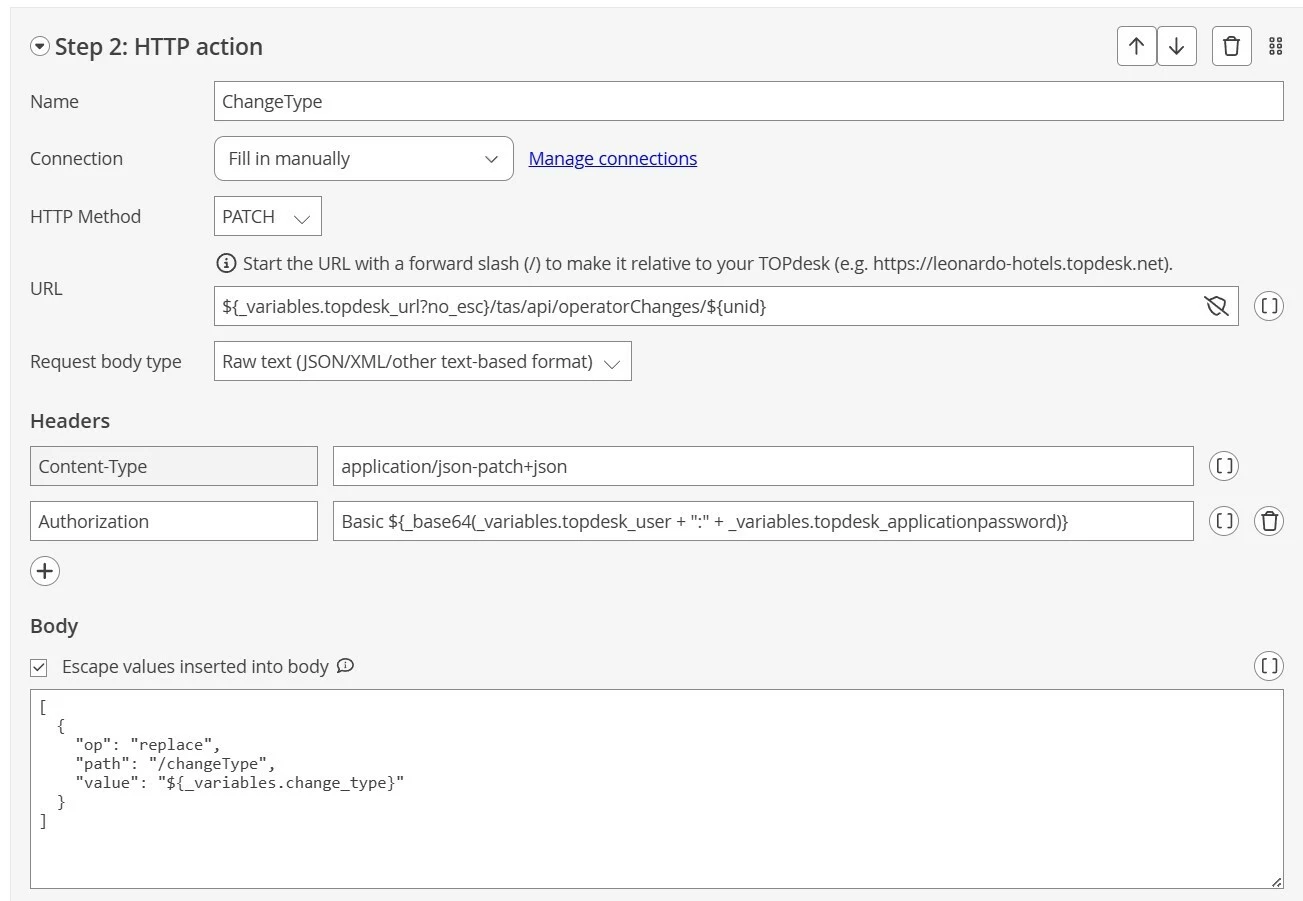Open the HTTP Method PATCH dropdown
The image size is (1303, 901).
pyautogui.click(x=267, y=217)
